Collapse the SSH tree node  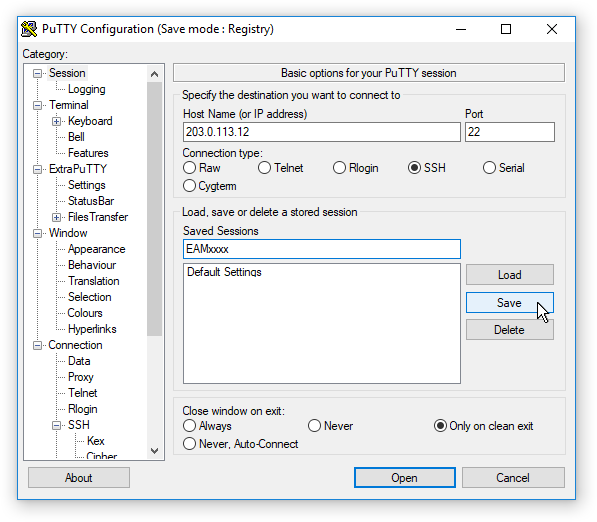tap(56, 425)
